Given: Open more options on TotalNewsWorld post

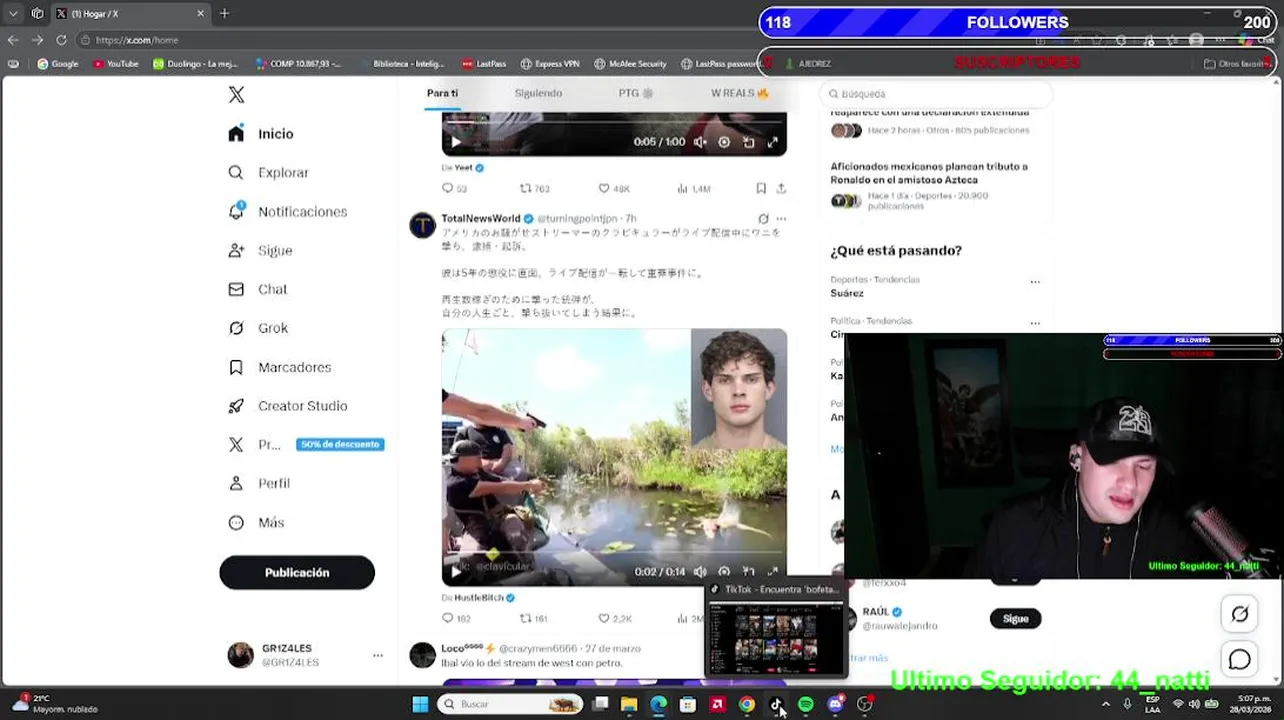Looking at the screenshot, I should pos(781,219).
